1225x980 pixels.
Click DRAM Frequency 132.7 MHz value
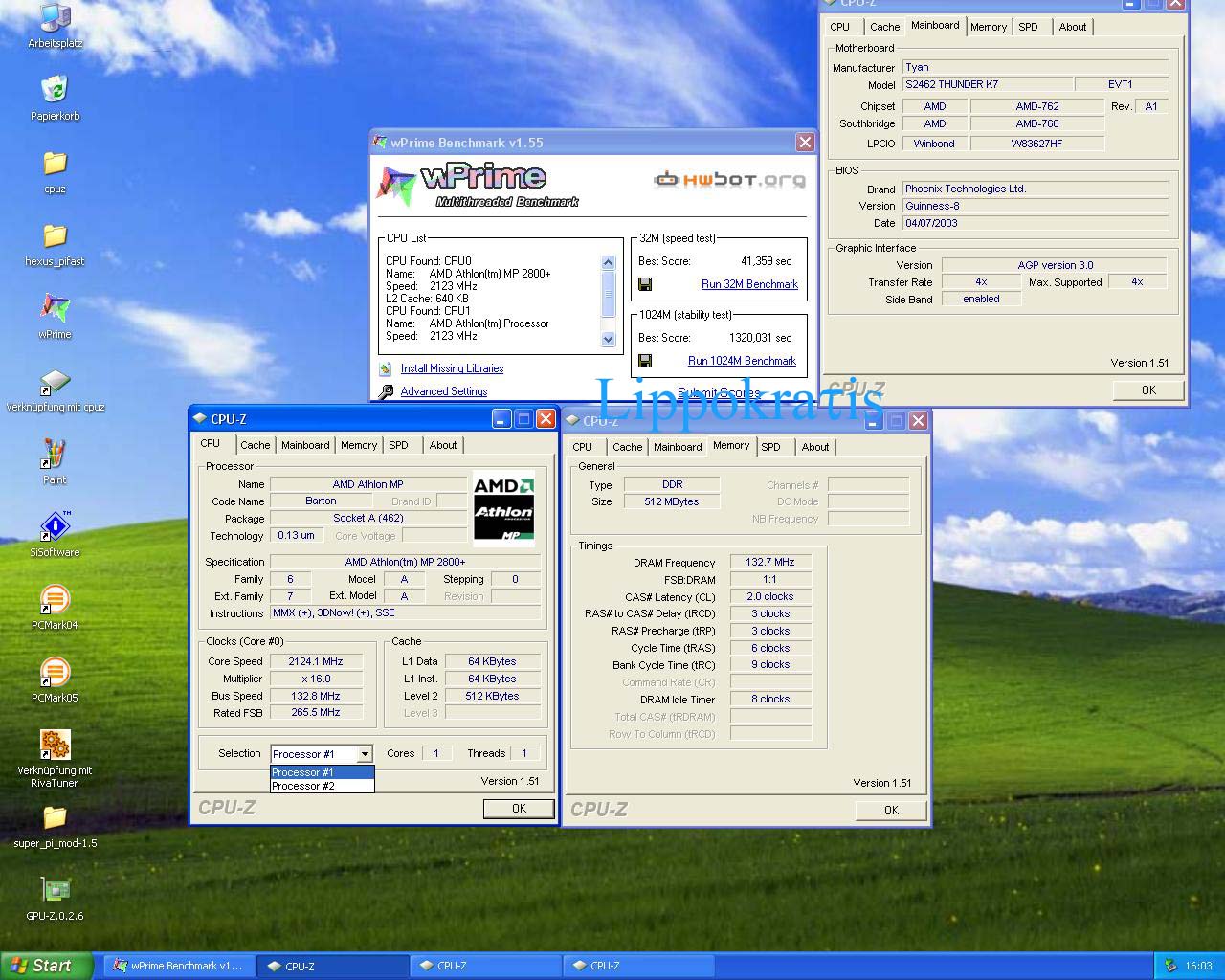click(770, 562)
